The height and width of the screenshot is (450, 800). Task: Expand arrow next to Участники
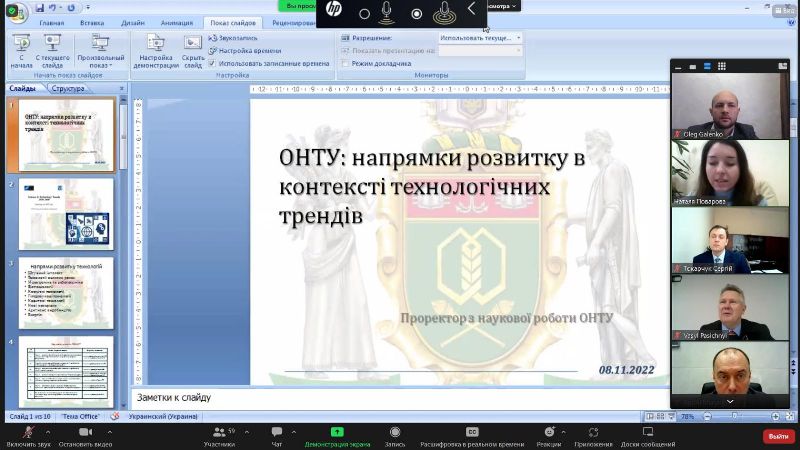coord(247,432)
